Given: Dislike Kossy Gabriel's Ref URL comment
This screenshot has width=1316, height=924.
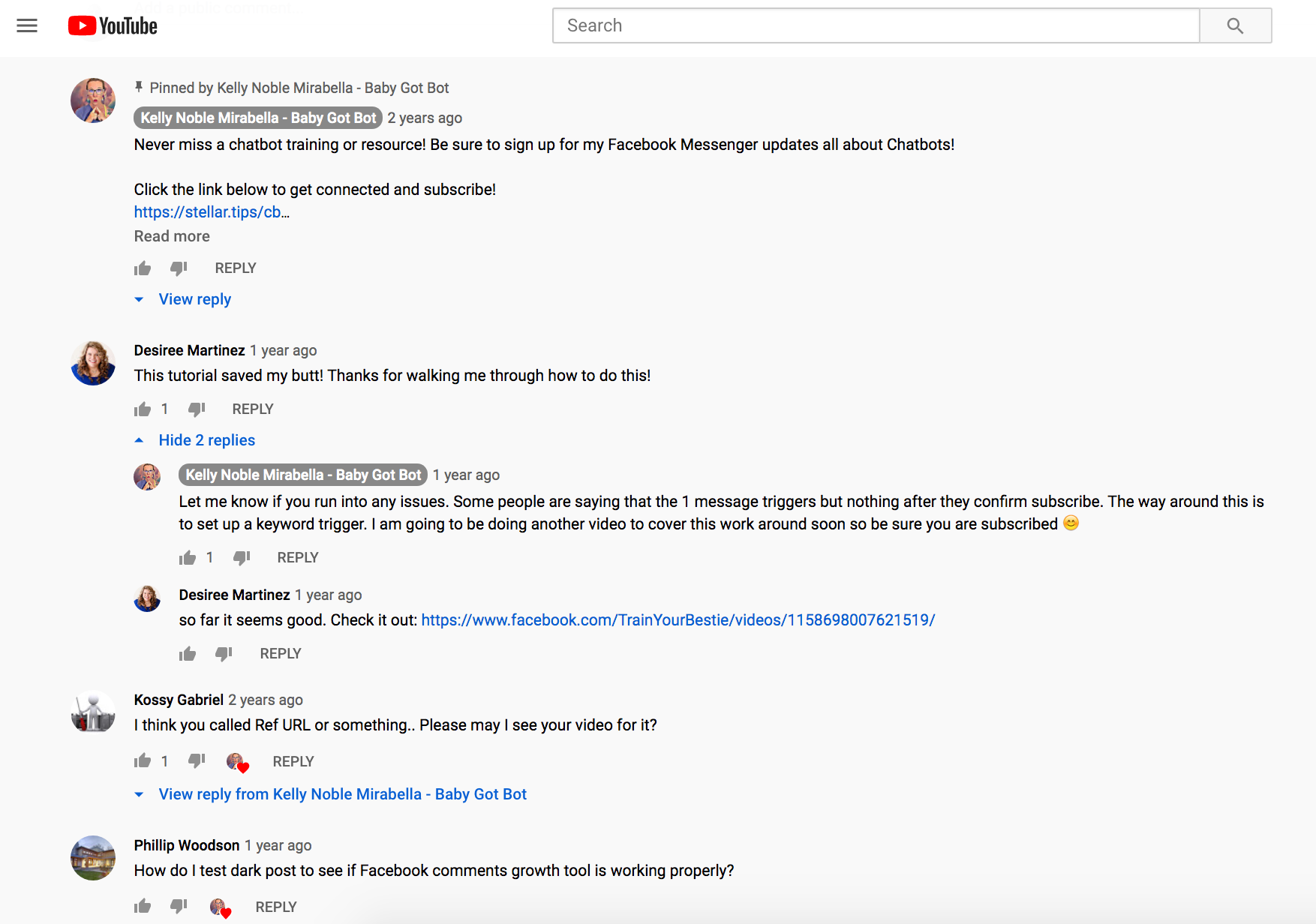Looking at the screenshot, I should click(197, 761).
